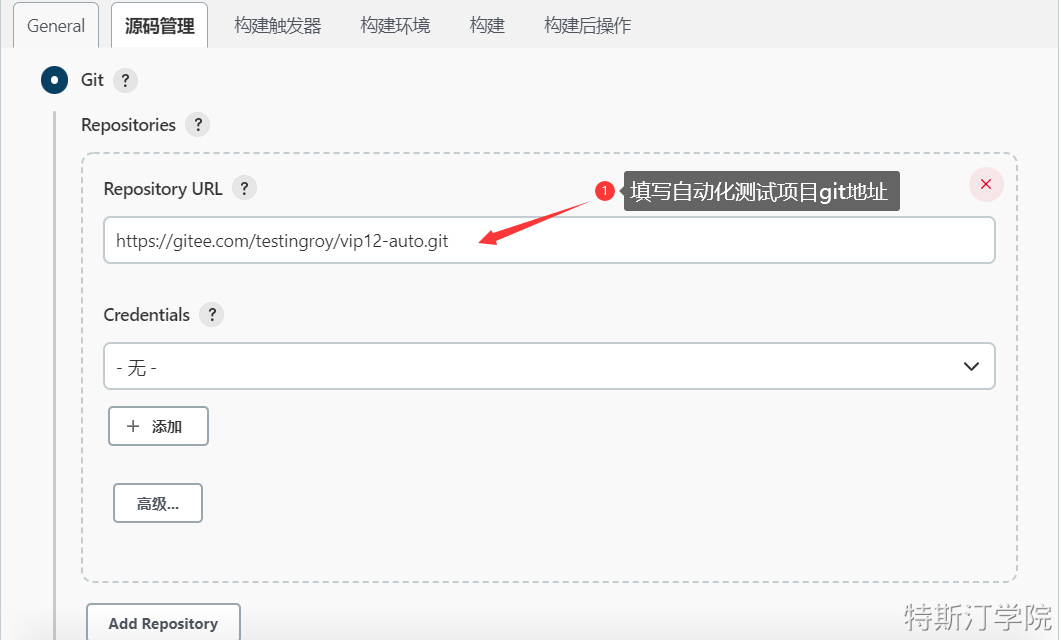
Task: Select the Git radio button
Action: point(54,80)
